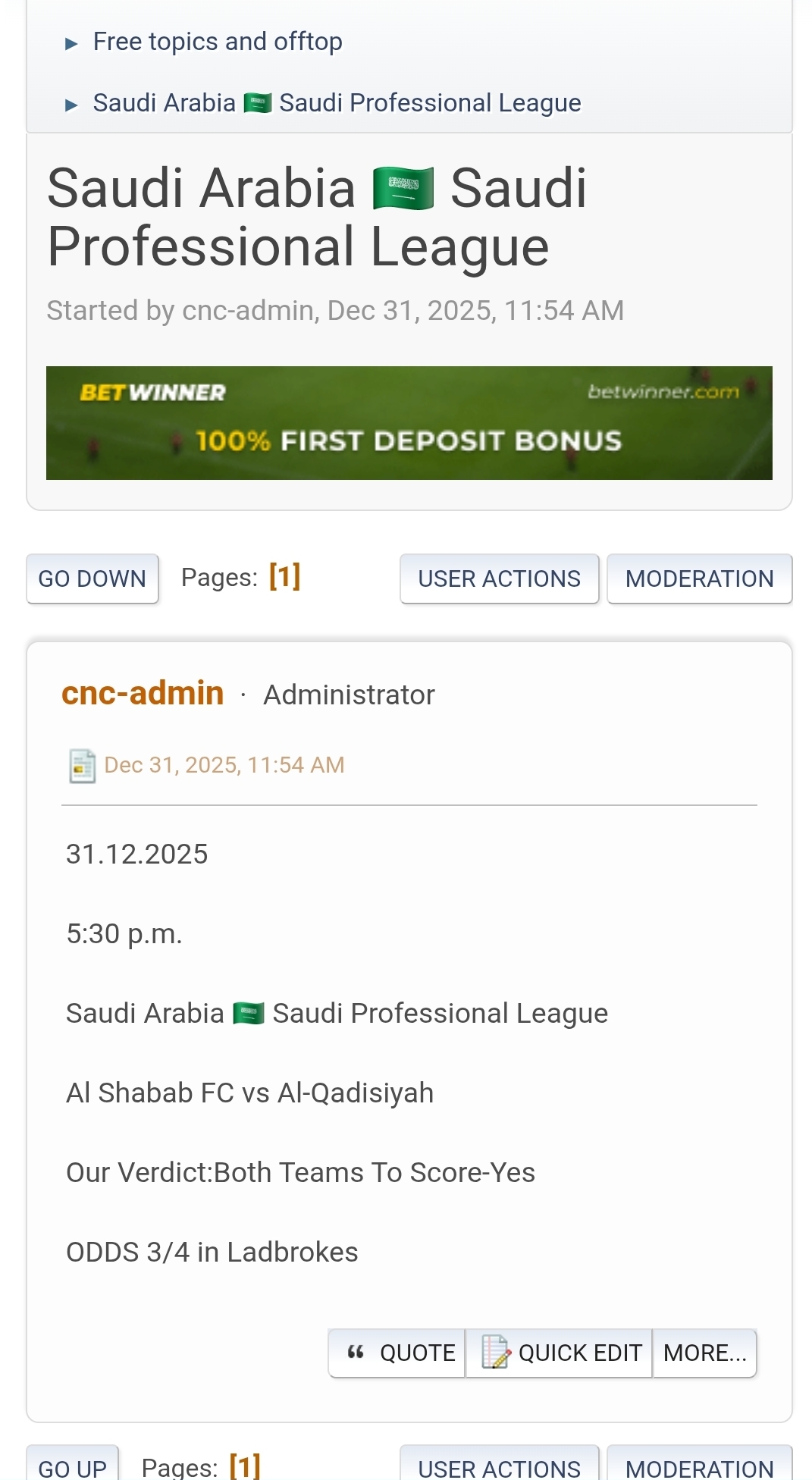Click the post document icon beside date

coord(82,766)
